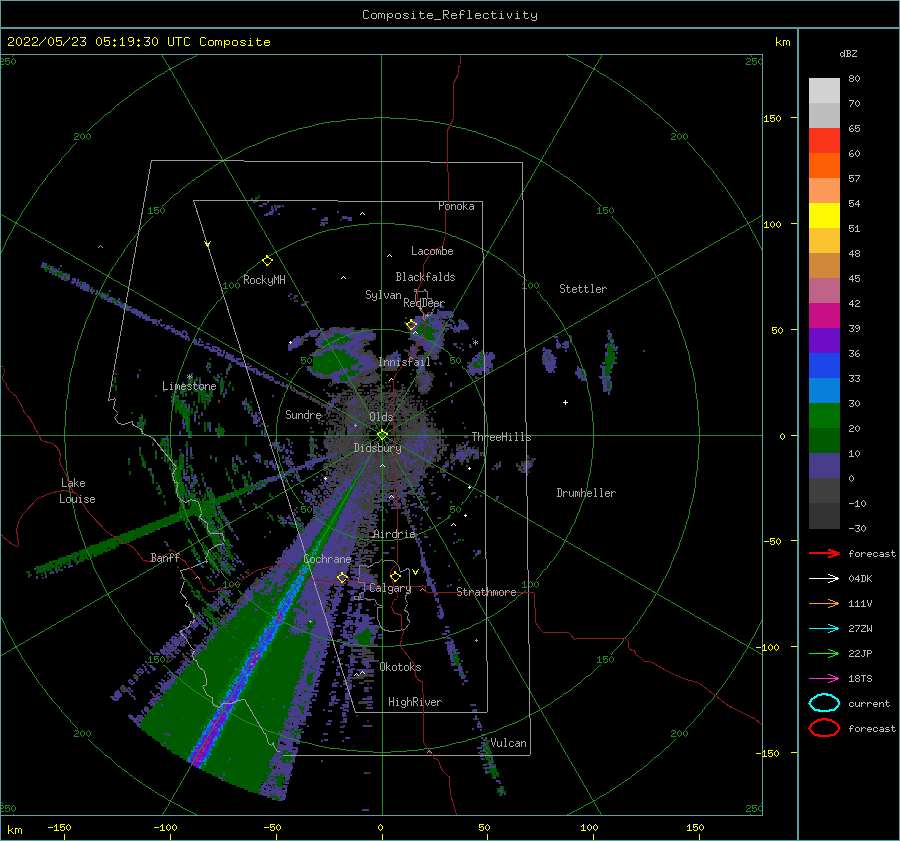This screenshot has height=841, width=900.
Task: Click the dBZ scale heading
Action: coord(848,53)
